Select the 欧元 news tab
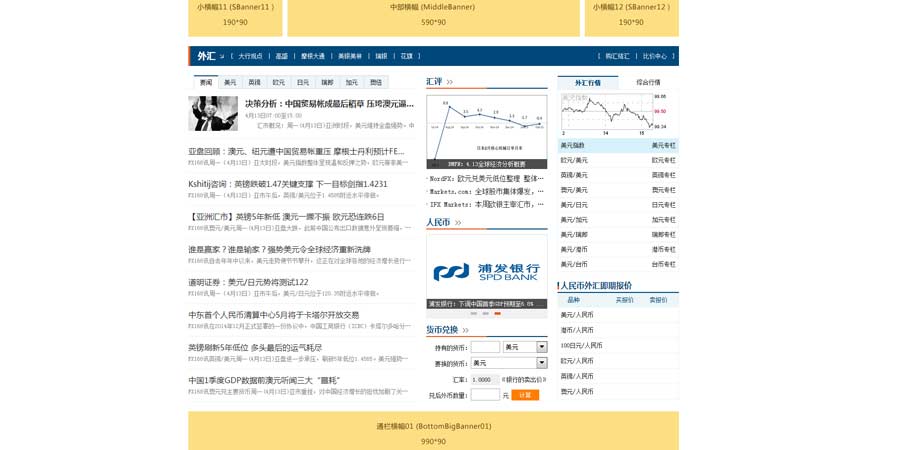900x450 pixels. tap(279, 82)
